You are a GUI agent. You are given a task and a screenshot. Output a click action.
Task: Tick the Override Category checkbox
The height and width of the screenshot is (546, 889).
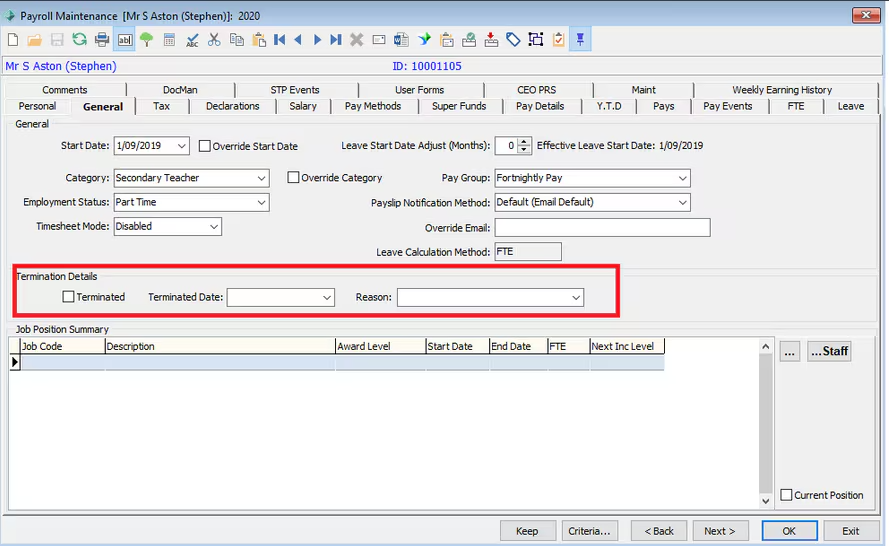pyautogui.click(x=293, y=177)
